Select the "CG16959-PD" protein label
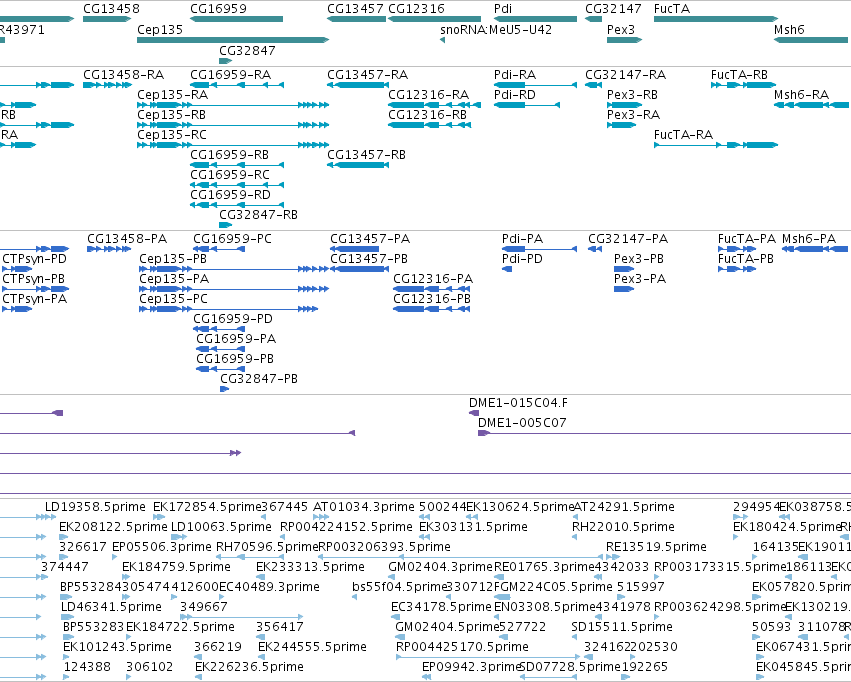851x682 pixels. tap(233, 320)
